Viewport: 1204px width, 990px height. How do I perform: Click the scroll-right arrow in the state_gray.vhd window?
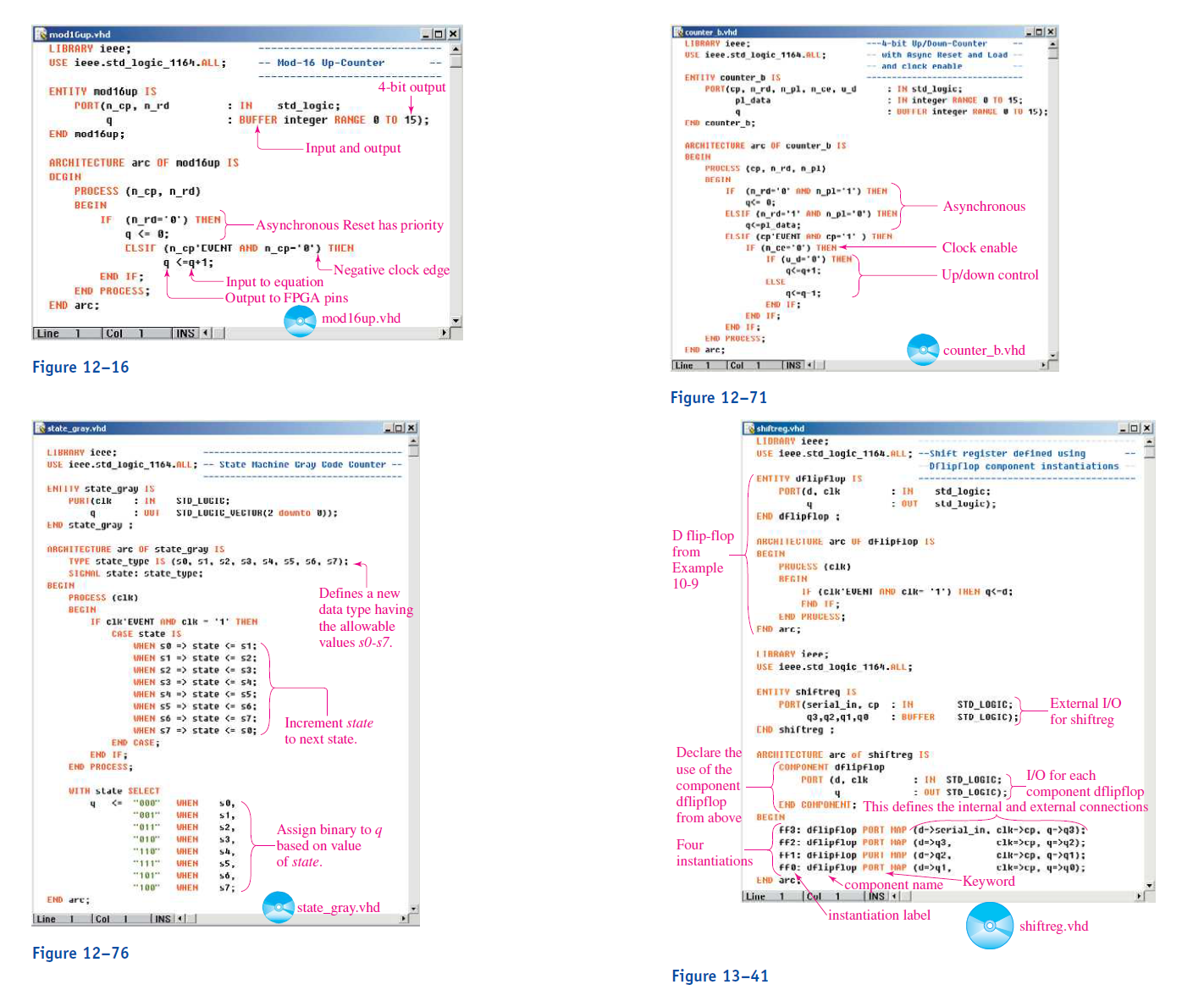point(403,918)
